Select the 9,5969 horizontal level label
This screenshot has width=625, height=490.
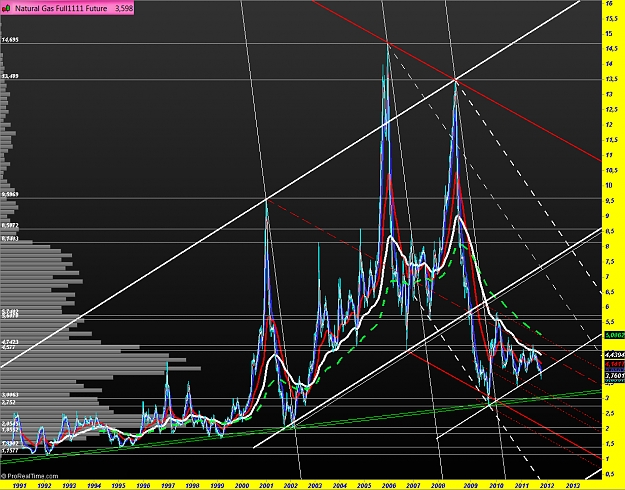(x=10, y=194)
